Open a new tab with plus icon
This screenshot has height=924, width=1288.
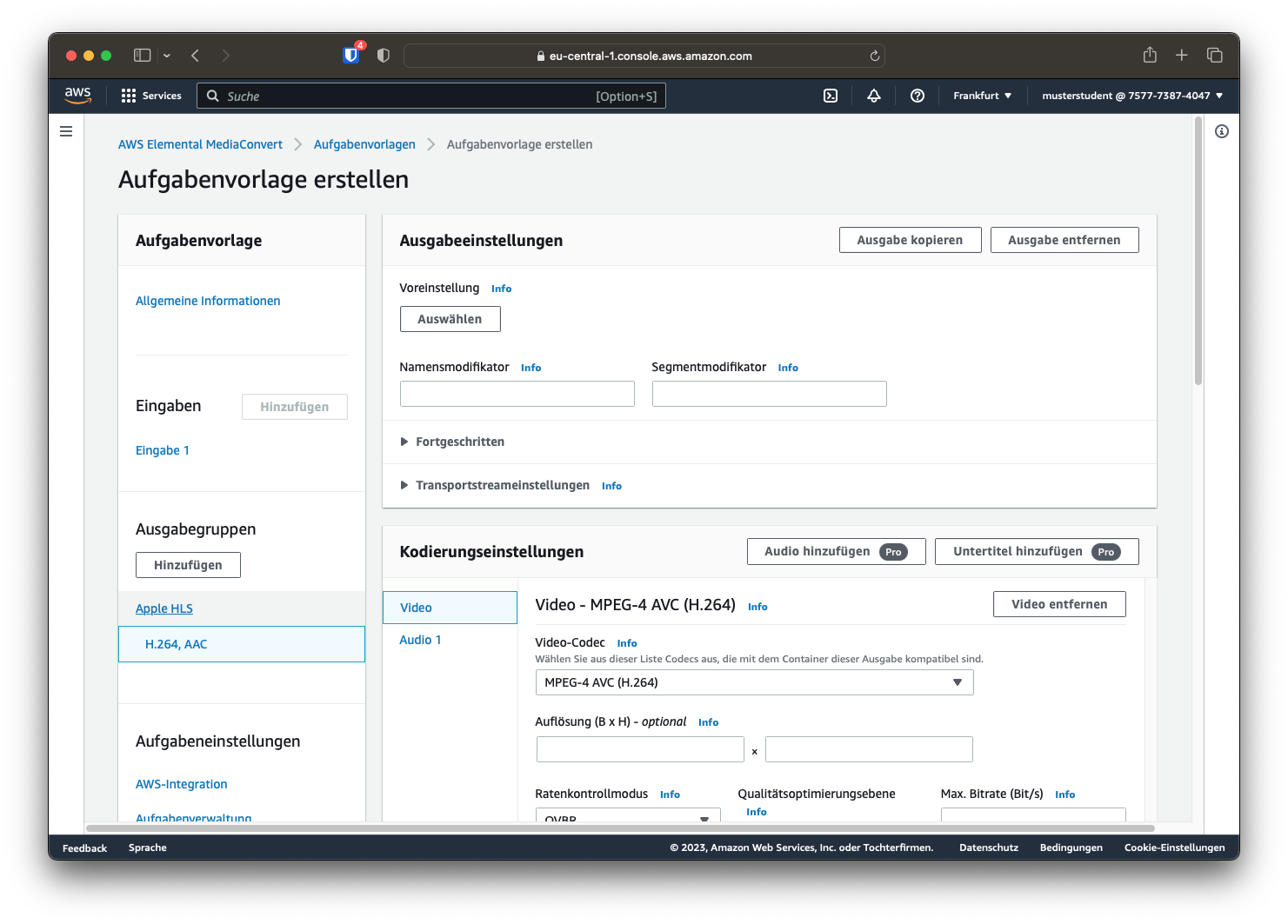tap(1182, 55)
